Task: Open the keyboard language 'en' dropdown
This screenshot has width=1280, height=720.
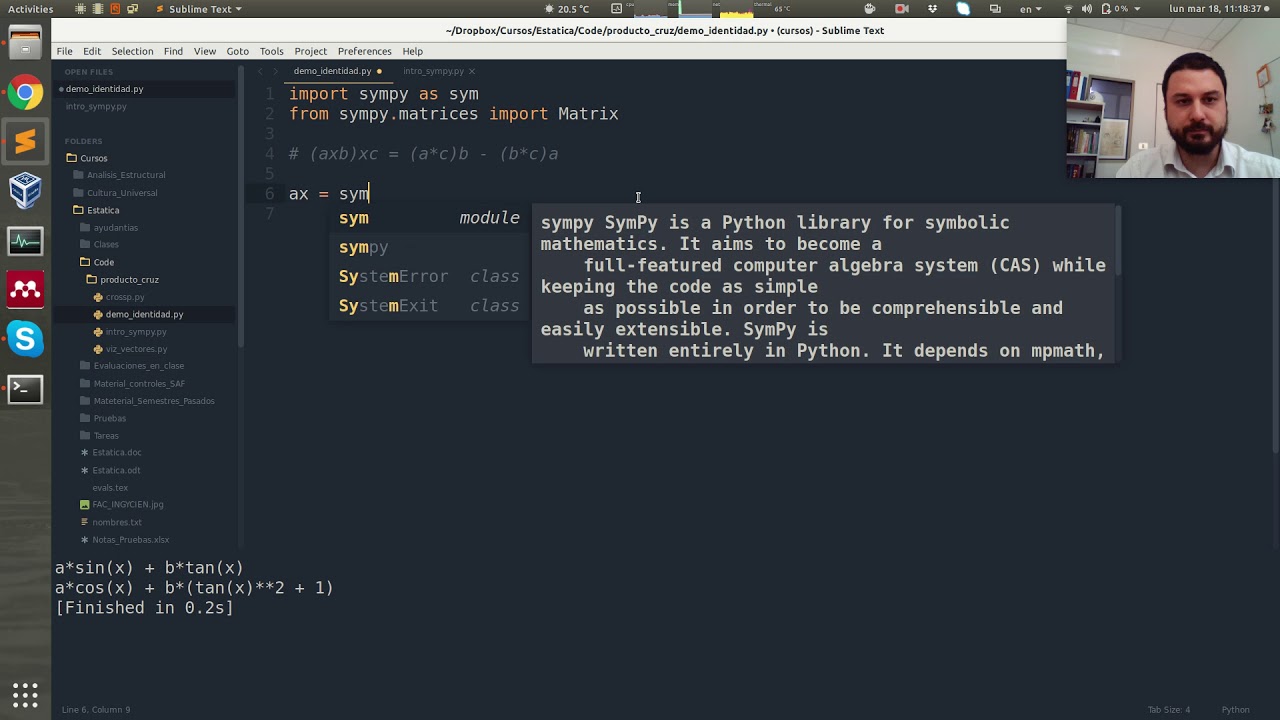Action: pyautogui.click(x=1030, y=9)
